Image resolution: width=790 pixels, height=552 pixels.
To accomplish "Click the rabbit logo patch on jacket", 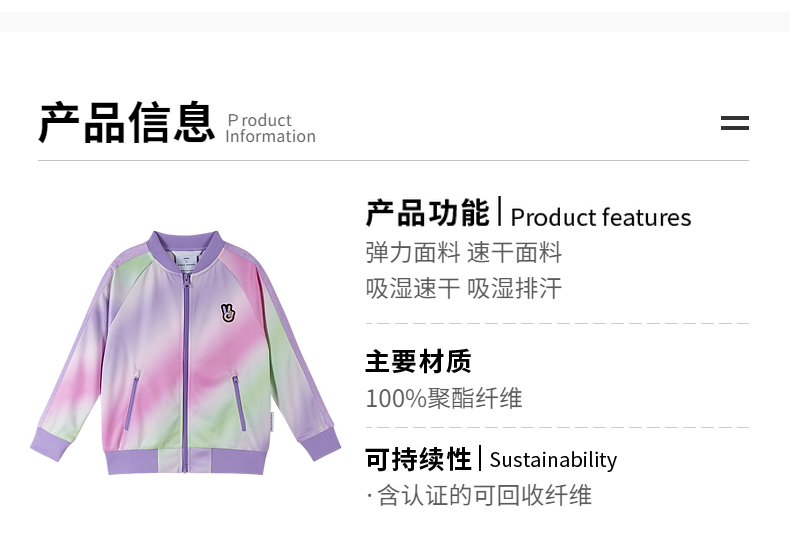I will tap(229, 312).
